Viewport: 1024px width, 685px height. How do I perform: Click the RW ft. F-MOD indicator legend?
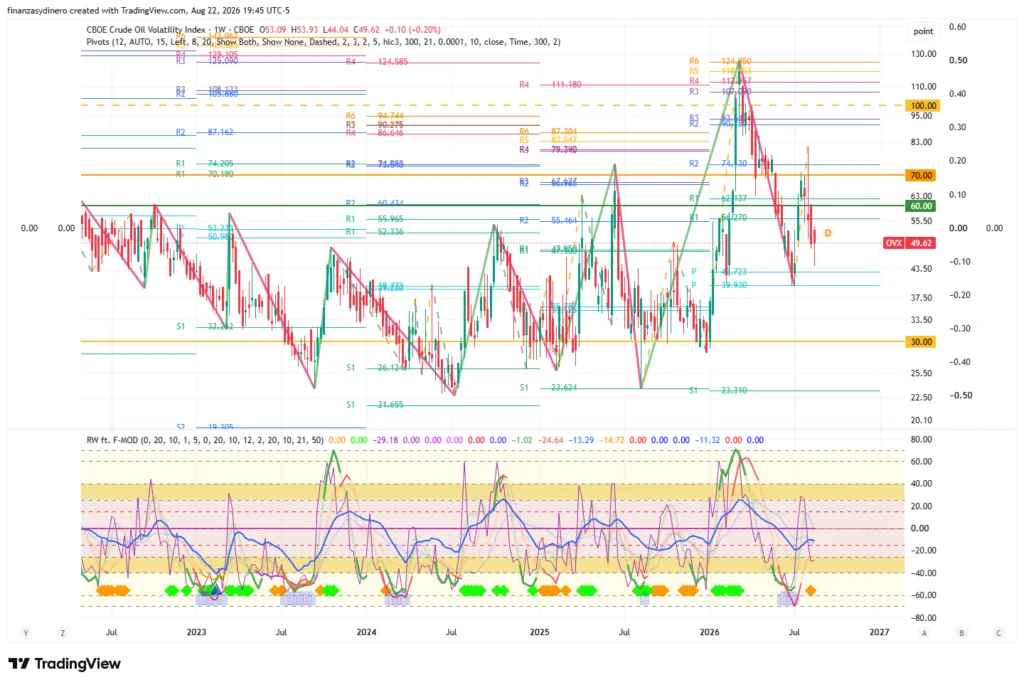204,440
